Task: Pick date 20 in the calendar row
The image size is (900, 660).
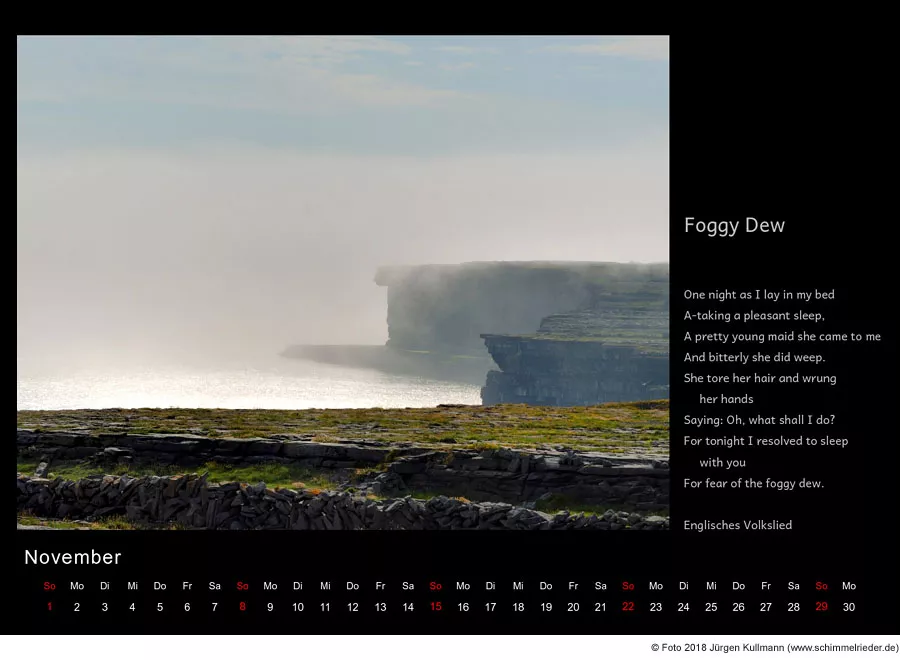Action: pos(573,607)
